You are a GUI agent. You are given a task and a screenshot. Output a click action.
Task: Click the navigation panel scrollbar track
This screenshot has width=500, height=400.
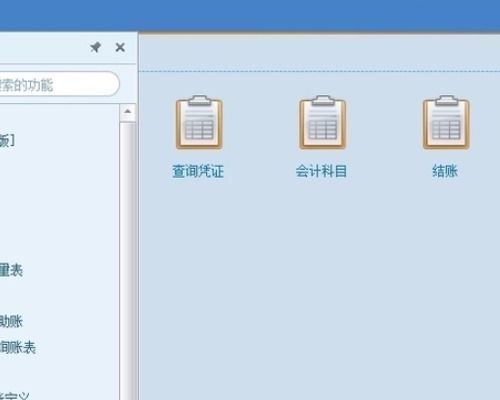pos(127,260)
